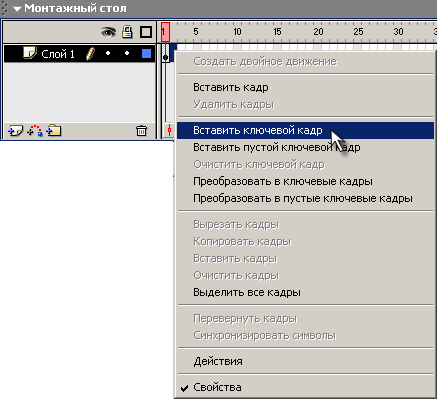The image size is (437, 399).
Task: Choose Очистить ключевой кадр menu item
Action: [305, 164]
